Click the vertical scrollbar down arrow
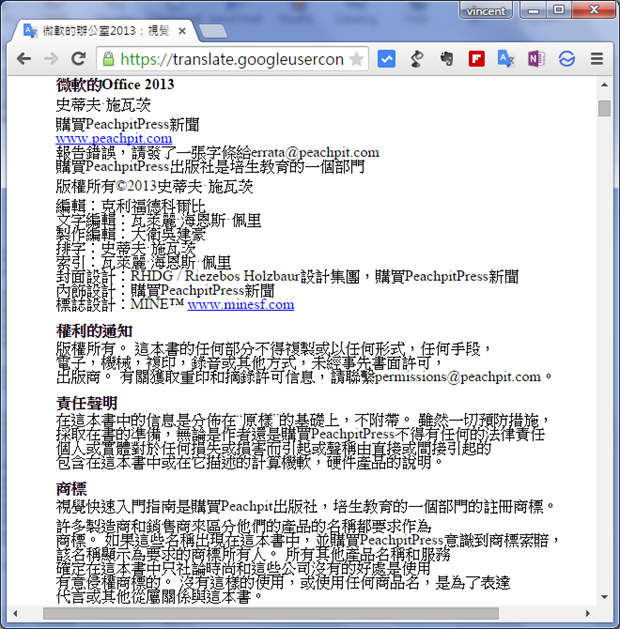The height and width of the screenshot is (629, 620). tap(604, 597)
